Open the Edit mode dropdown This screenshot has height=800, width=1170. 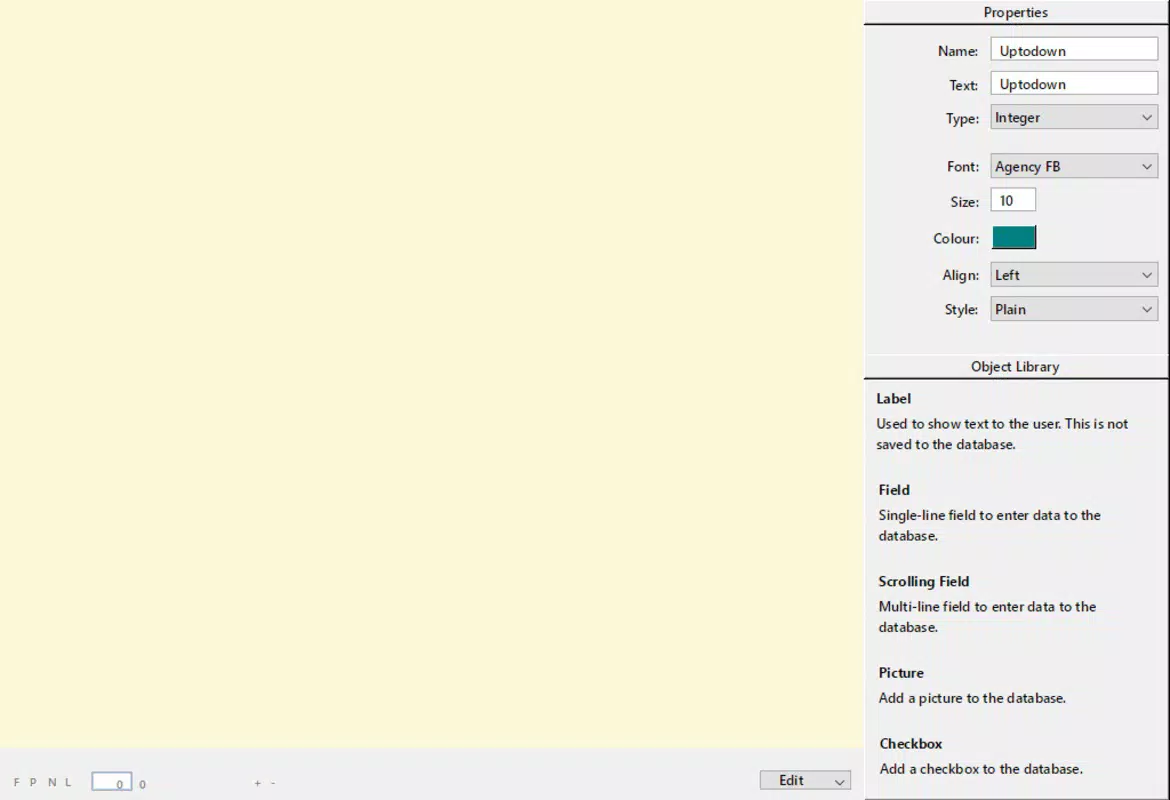[805, 780]
